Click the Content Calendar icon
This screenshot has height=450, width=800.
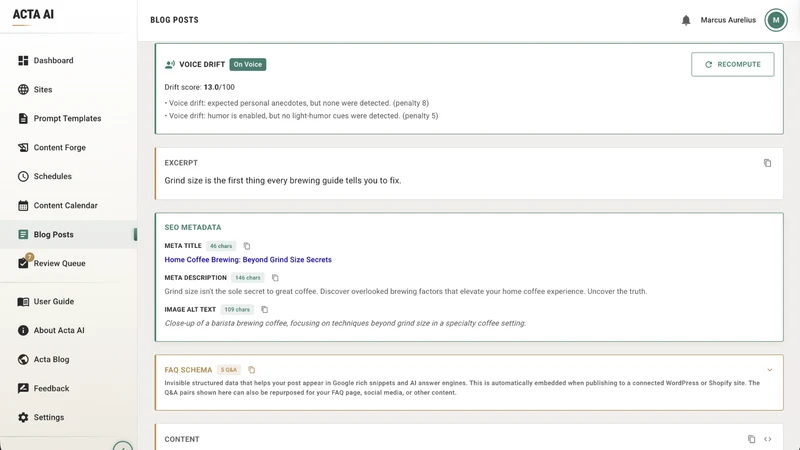point(23,205)
